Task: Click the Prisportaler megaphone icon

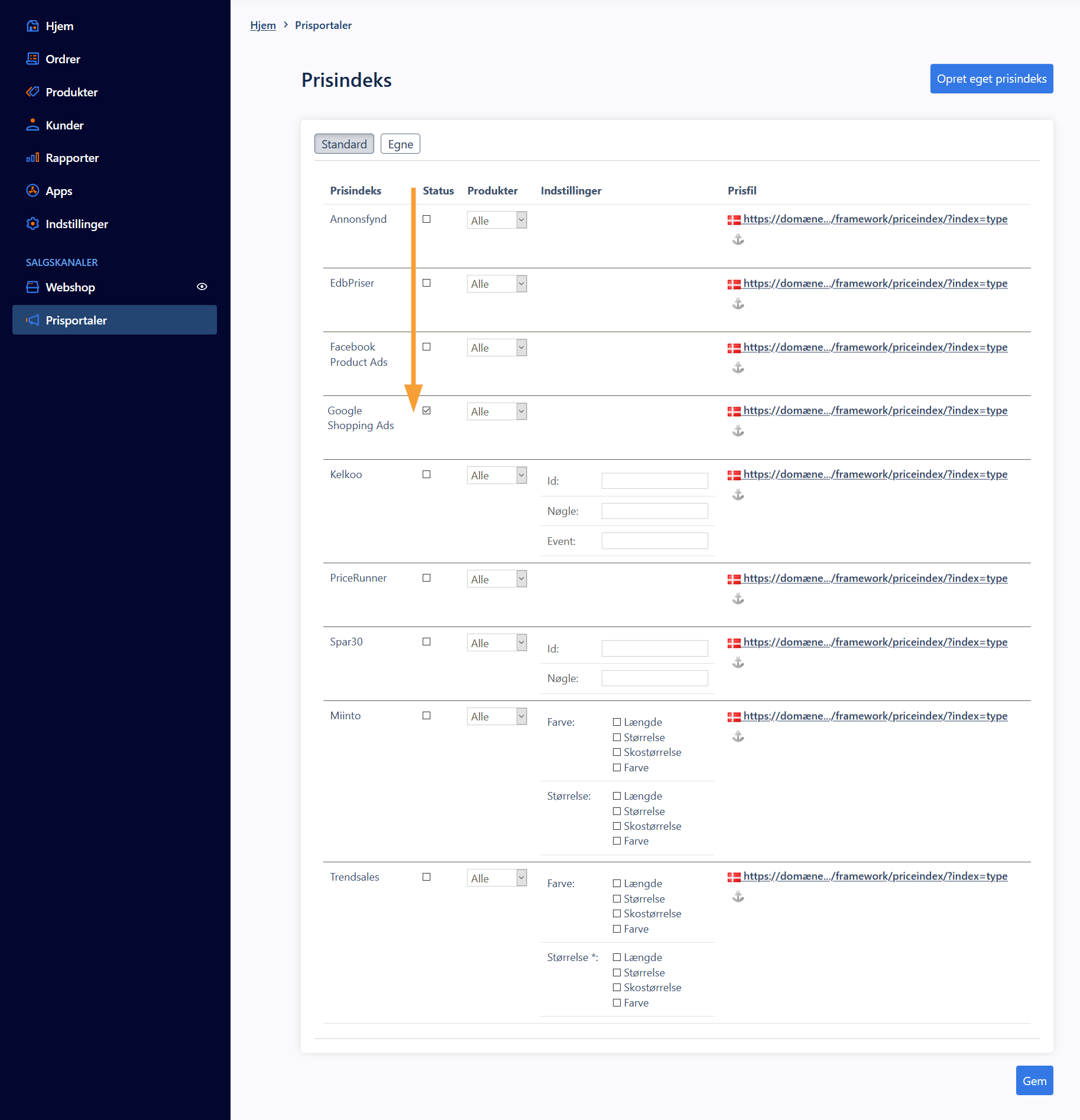Action: coord(33,320)
